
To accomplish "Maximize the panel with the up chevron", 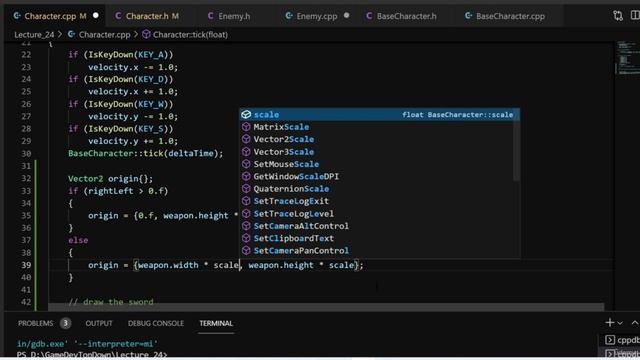I will pyautogui.click(x=635, y=323).
